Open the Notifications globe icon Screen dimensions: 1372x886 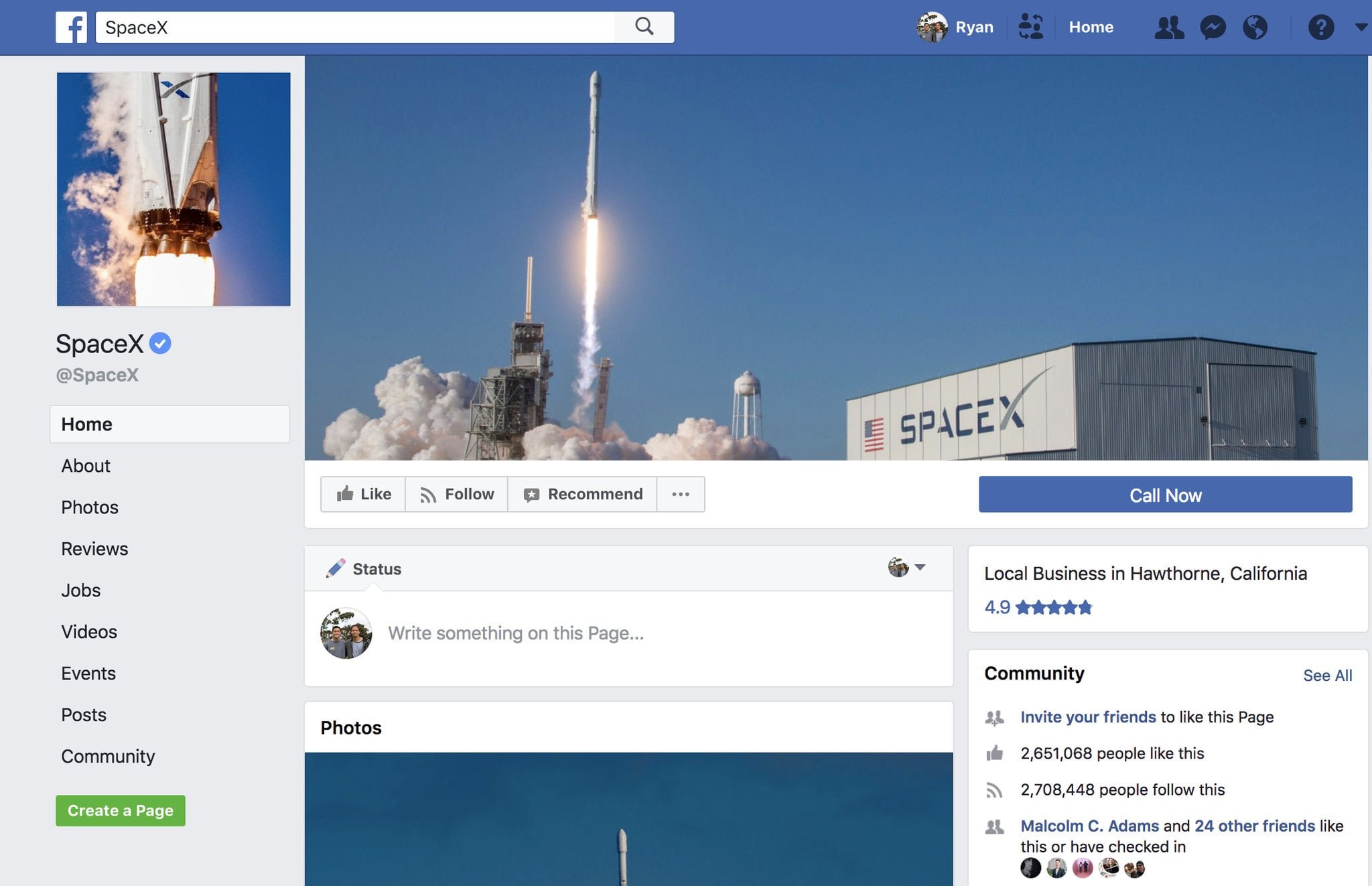(x=1255, y=27)
